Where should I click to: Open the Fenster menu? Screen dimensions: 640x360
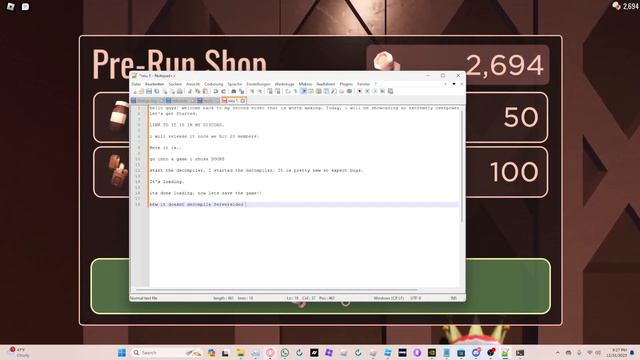point(363,84)
